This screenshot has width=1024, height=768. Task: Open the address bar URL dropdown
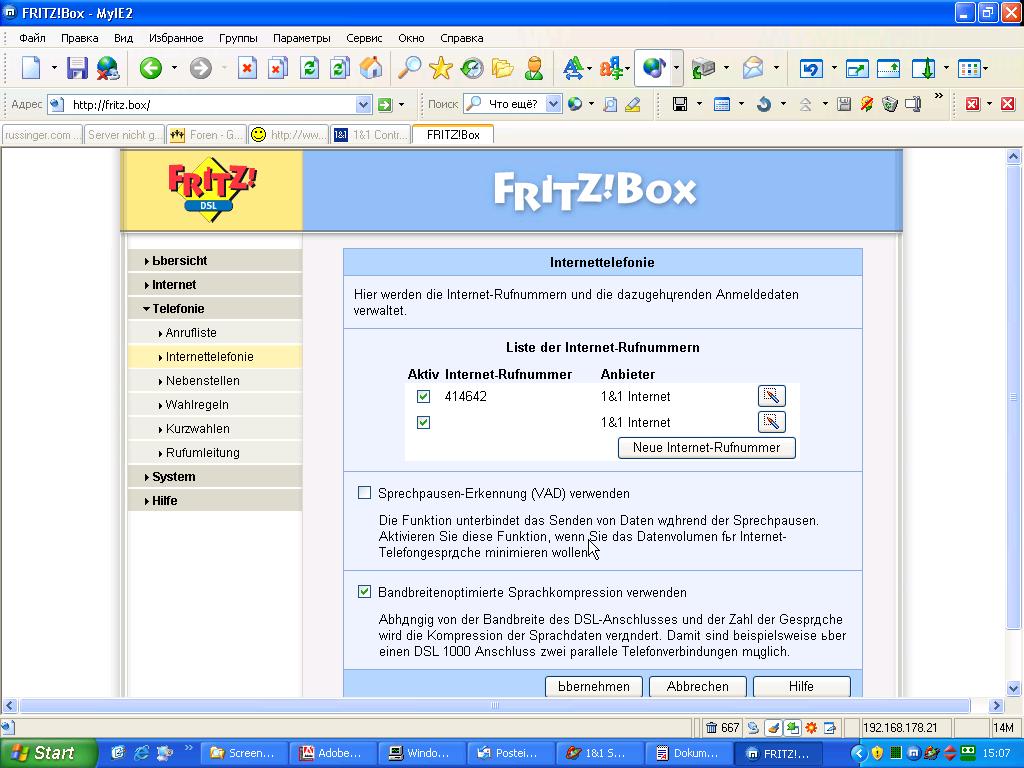point(363,104)
